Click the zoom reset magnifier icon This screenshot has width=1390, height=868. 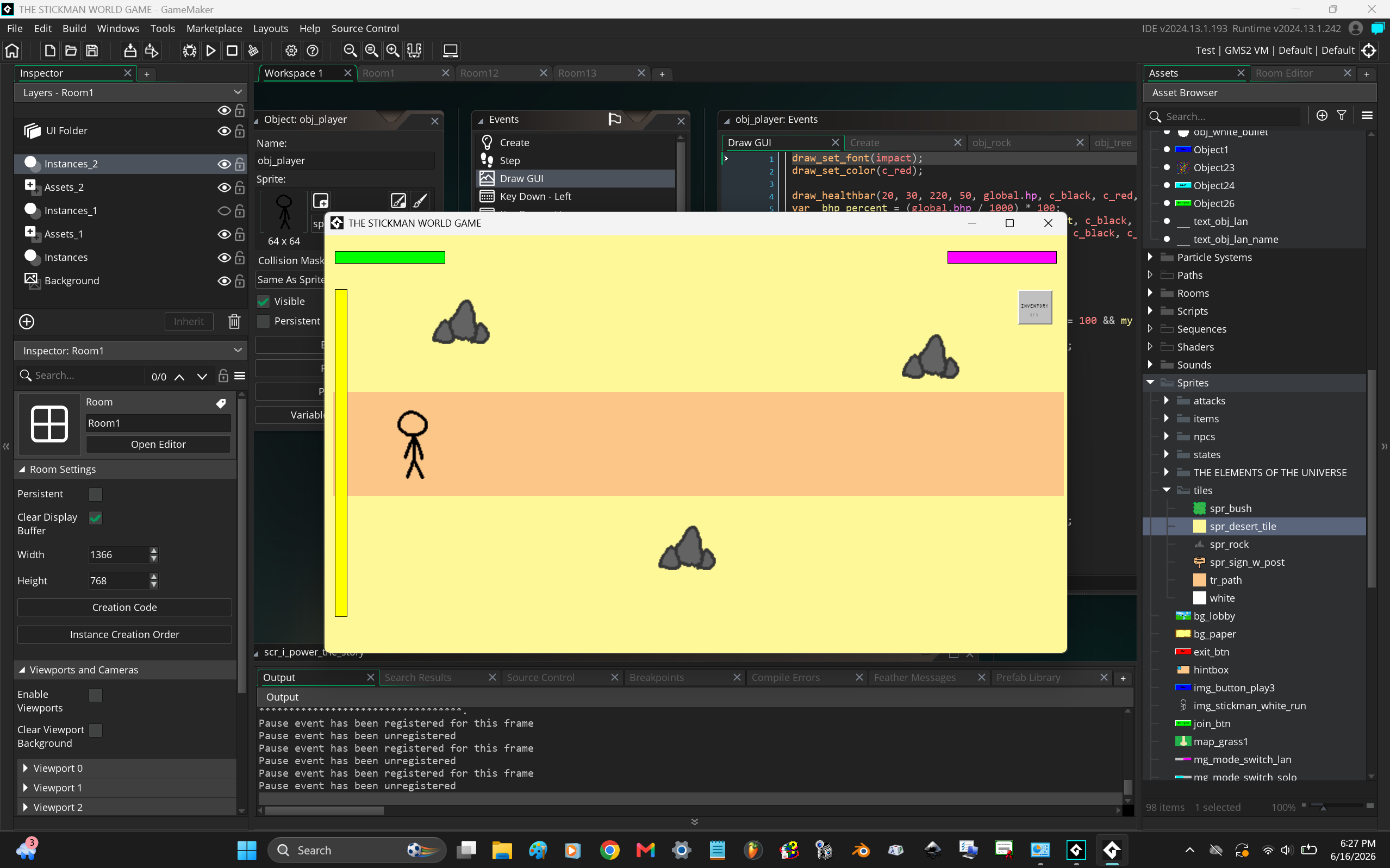(371, 51)
